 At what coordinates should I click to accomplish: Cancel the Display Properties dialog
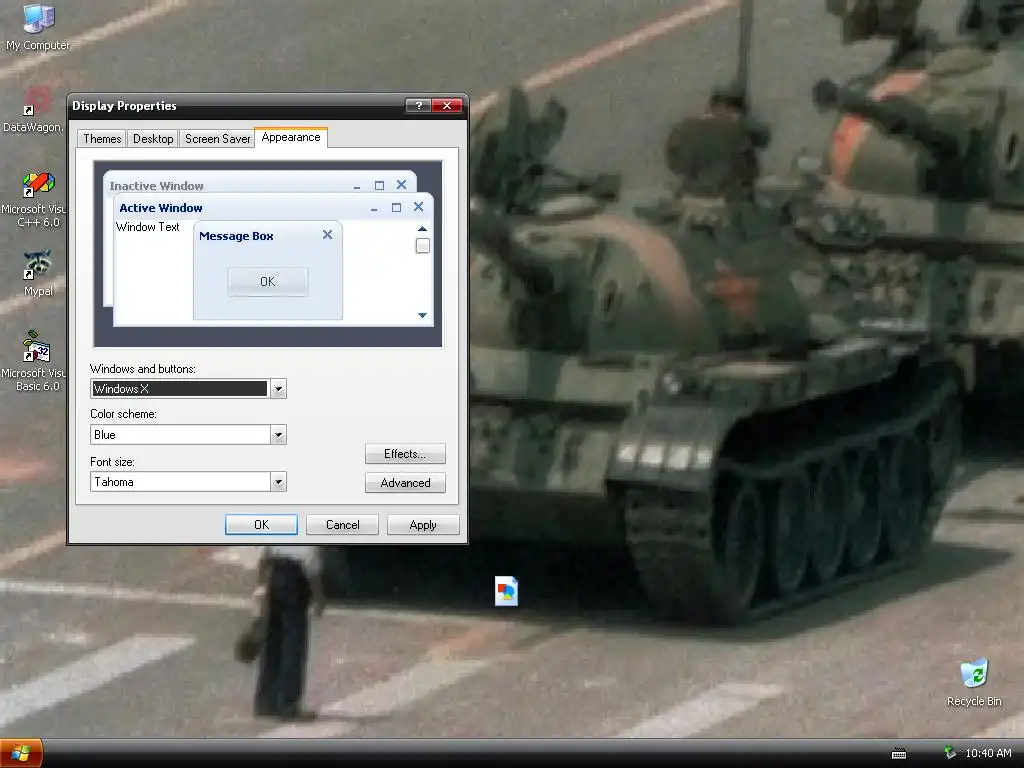[x=342, y=524]
